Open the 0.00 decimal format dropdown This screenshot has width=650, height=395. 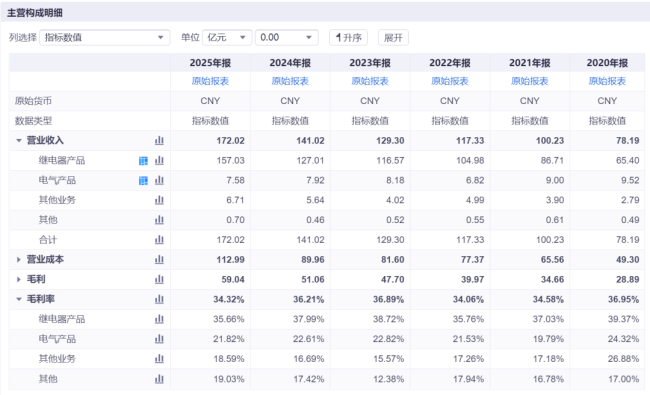[x=287, y=38]
